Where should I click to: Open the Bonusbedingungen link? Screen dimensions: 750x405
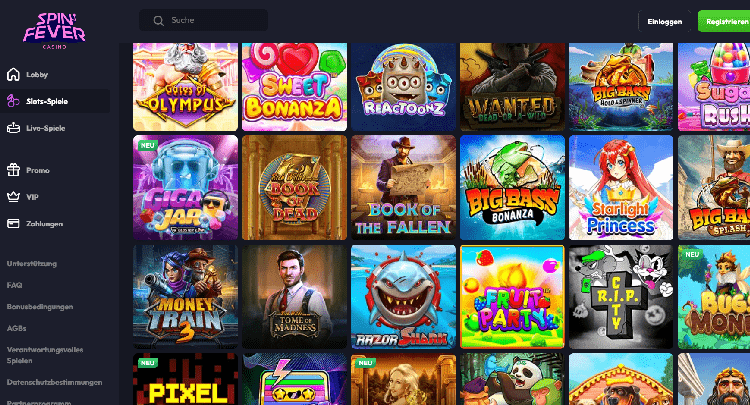click(40, 306)
